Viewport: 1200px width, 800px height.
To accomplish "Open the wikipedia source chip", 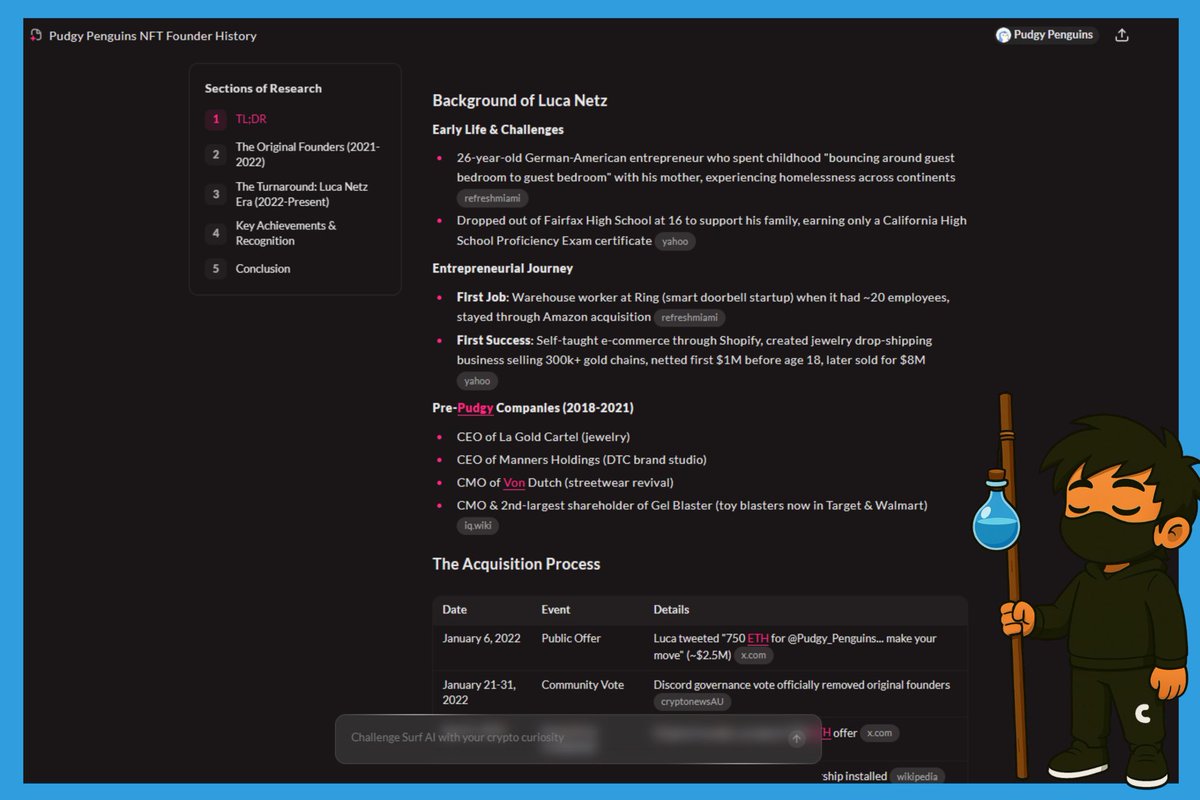I will click(x=916, y=776).
